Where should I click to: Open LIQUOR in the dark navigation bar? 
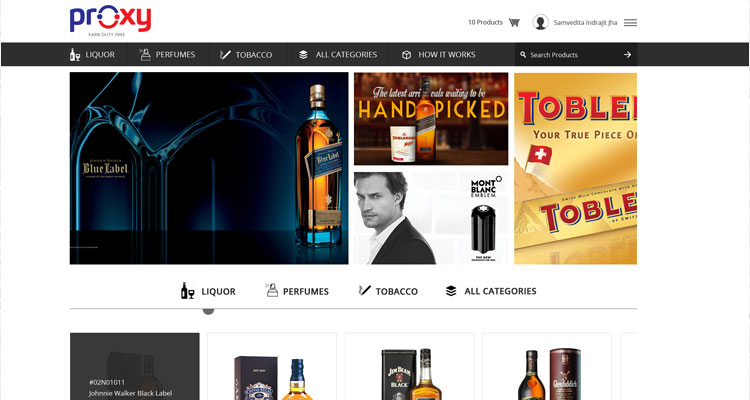click(x=99, y=55)
